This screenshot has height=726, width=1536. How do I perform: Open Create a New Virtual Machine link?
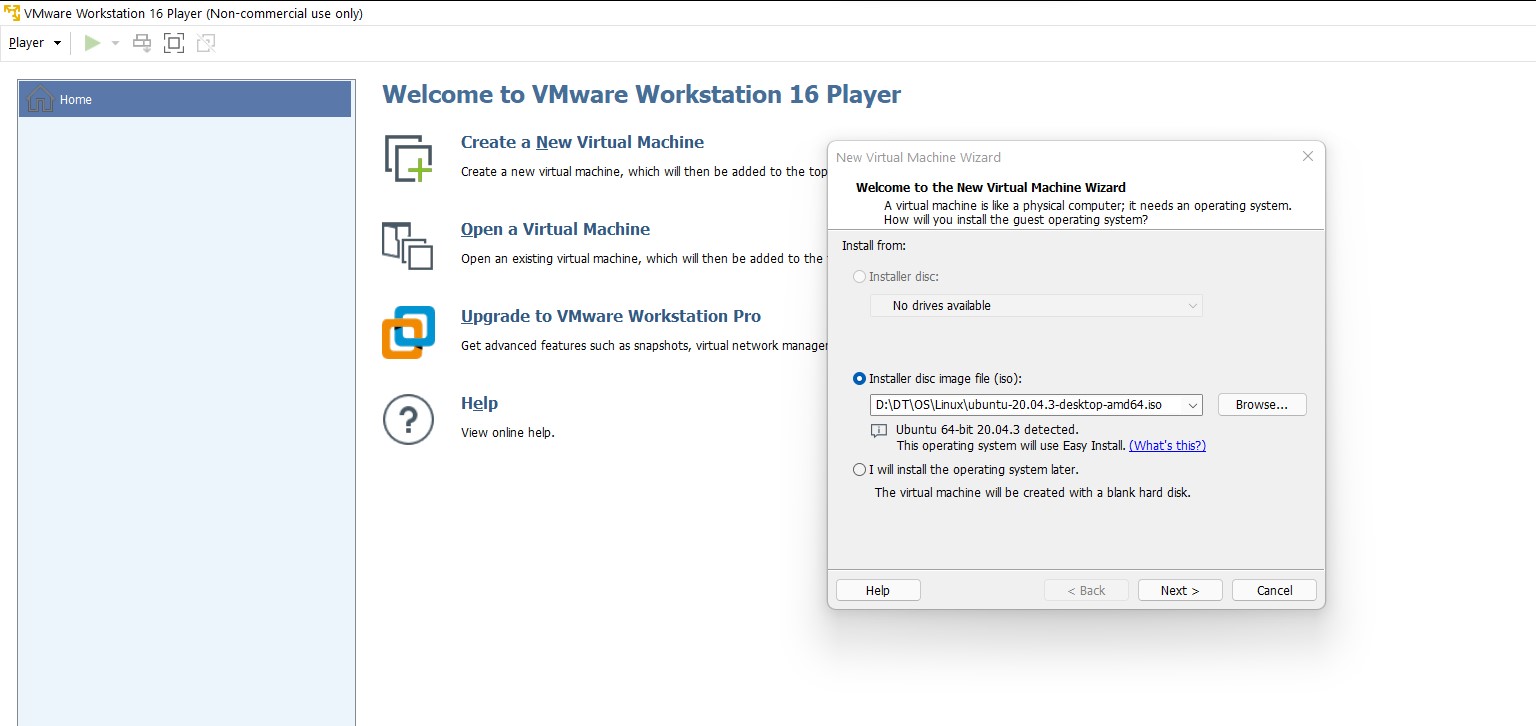(x=582, y=142)
